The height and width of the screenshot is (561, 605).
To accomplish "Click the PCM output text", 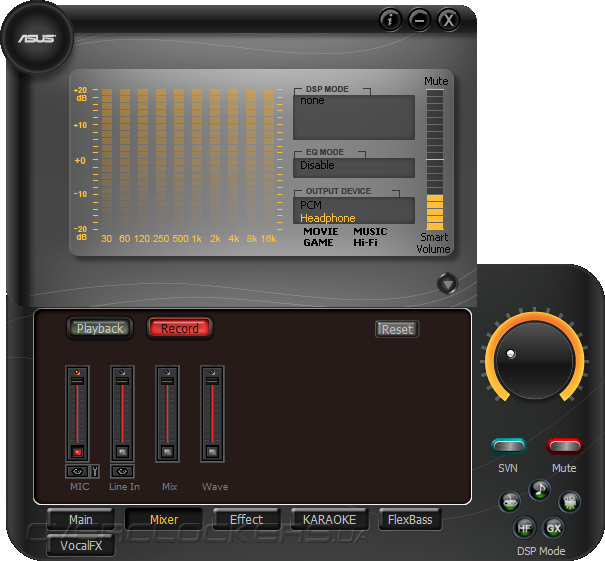I will [311, 205].
